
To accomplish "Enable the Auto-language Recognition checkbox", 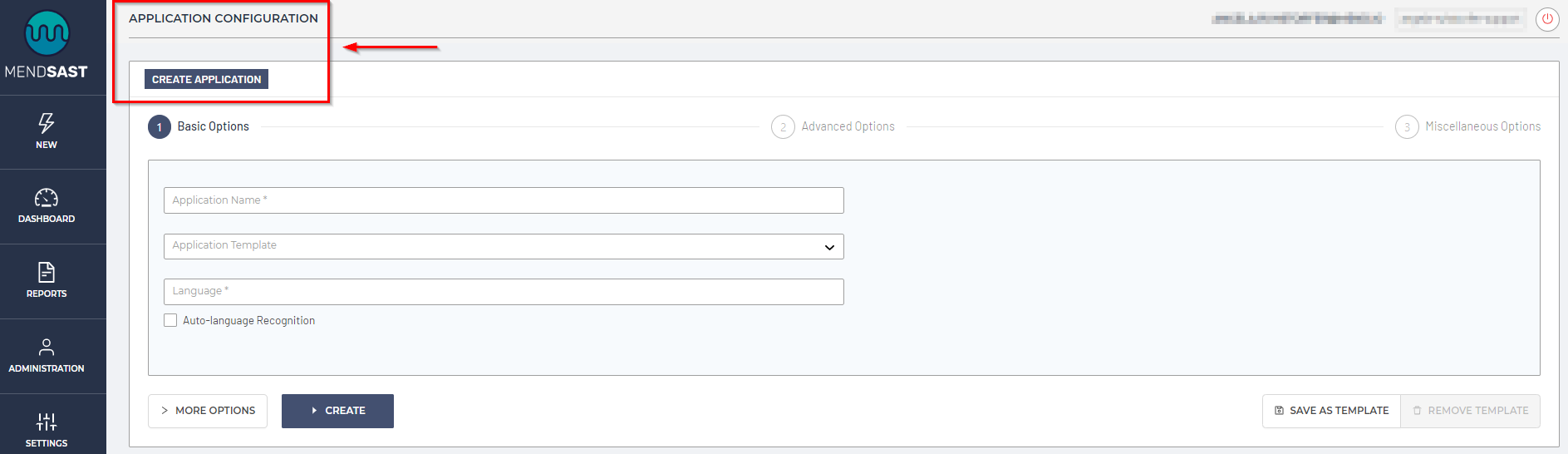I will [170, 320].
